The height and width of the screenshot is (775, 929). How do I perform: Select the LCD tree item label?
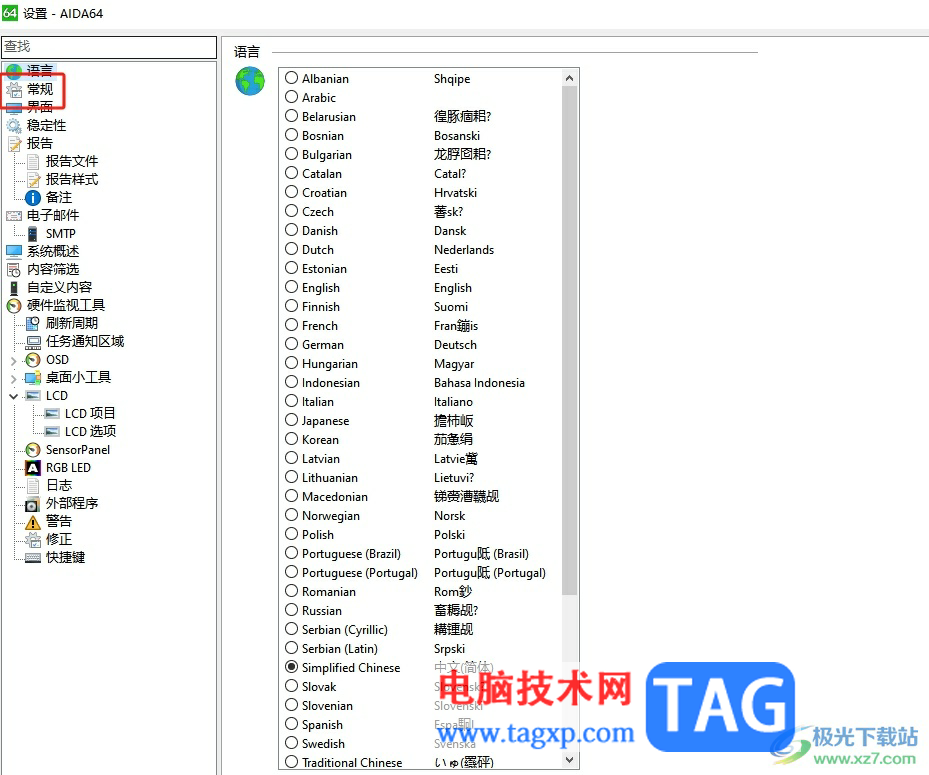57,395
